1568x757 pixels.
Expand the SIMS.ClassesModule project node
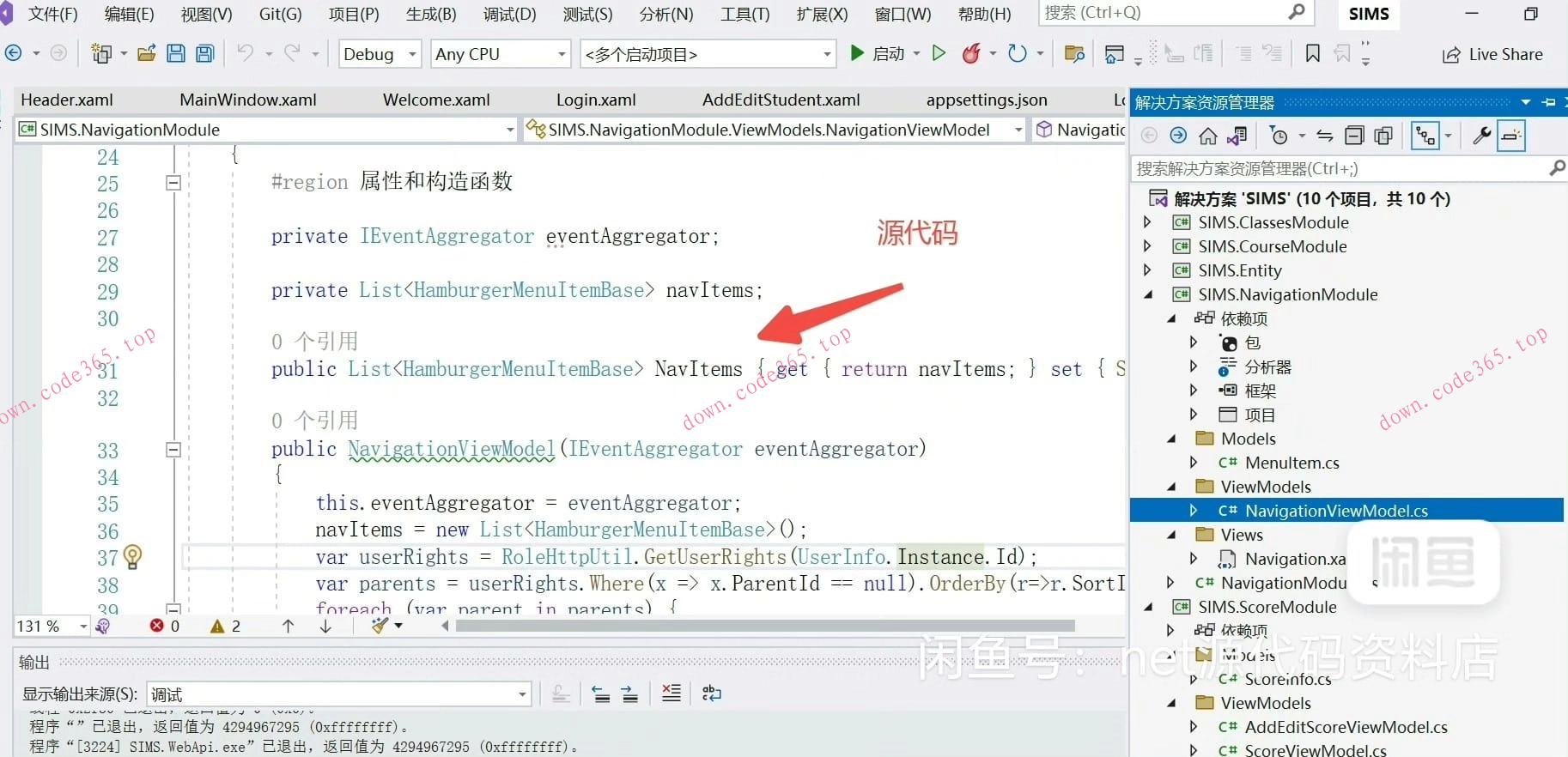[1147, 222]
